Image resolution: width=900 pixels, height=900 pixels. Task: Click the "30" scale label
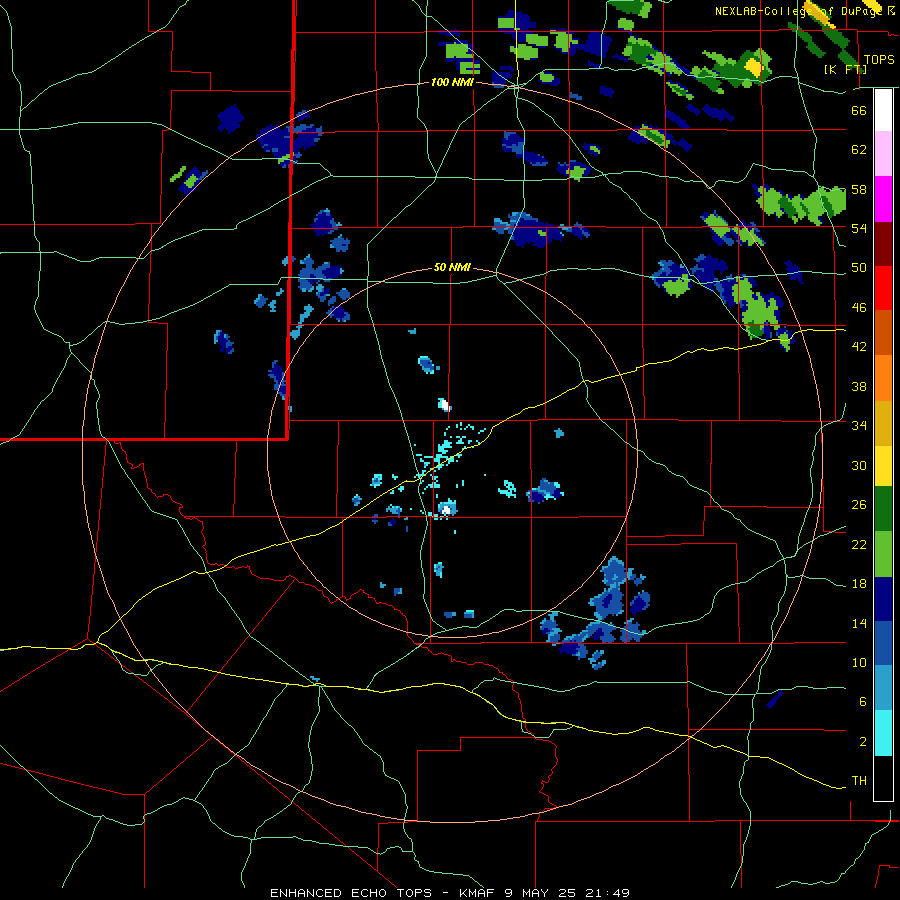[859, 465]
